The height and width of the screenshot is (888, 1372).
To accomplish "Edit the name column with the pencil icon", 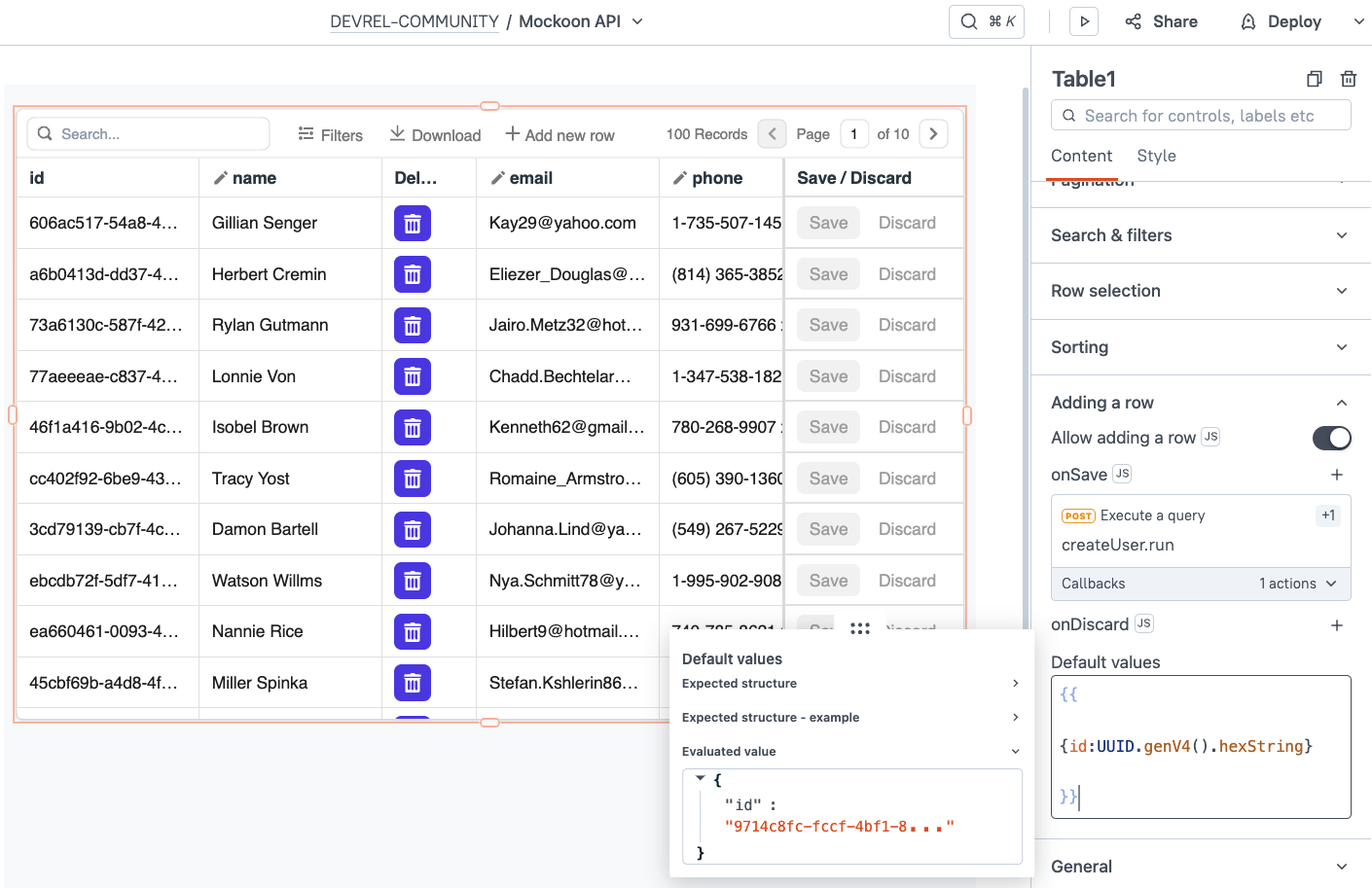I will (x=221, y=178).
